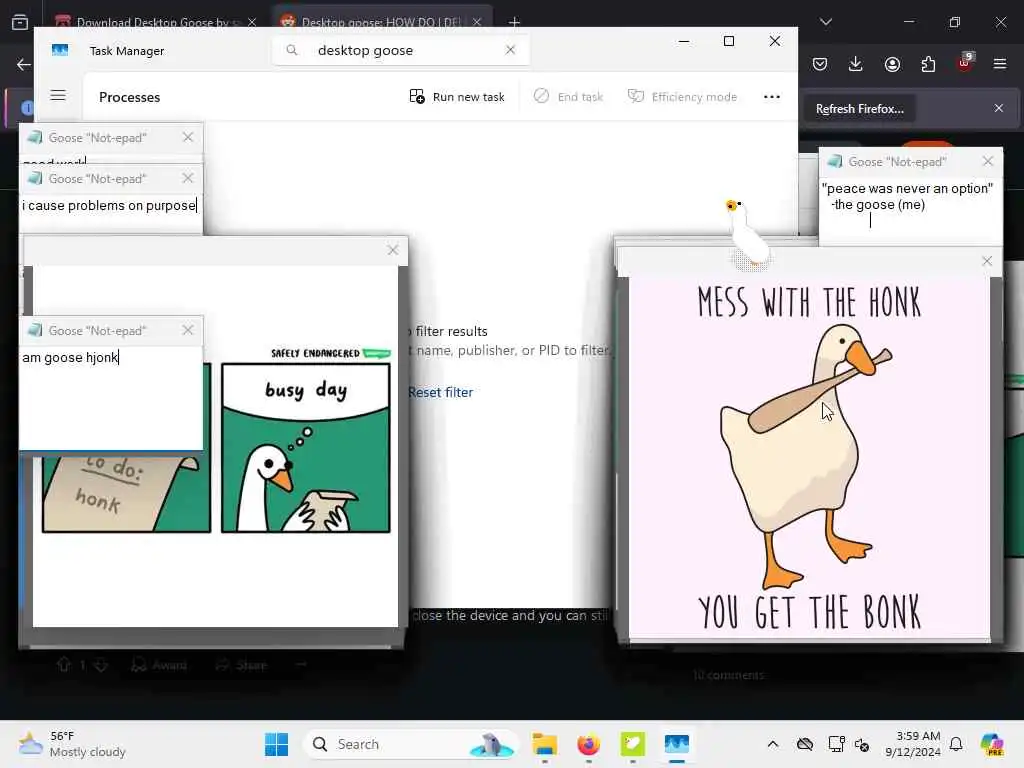This screenshot has height=768, width=1024.
Task: Toggle Efficiency mode in Task Manager
Action: point(682,97)
